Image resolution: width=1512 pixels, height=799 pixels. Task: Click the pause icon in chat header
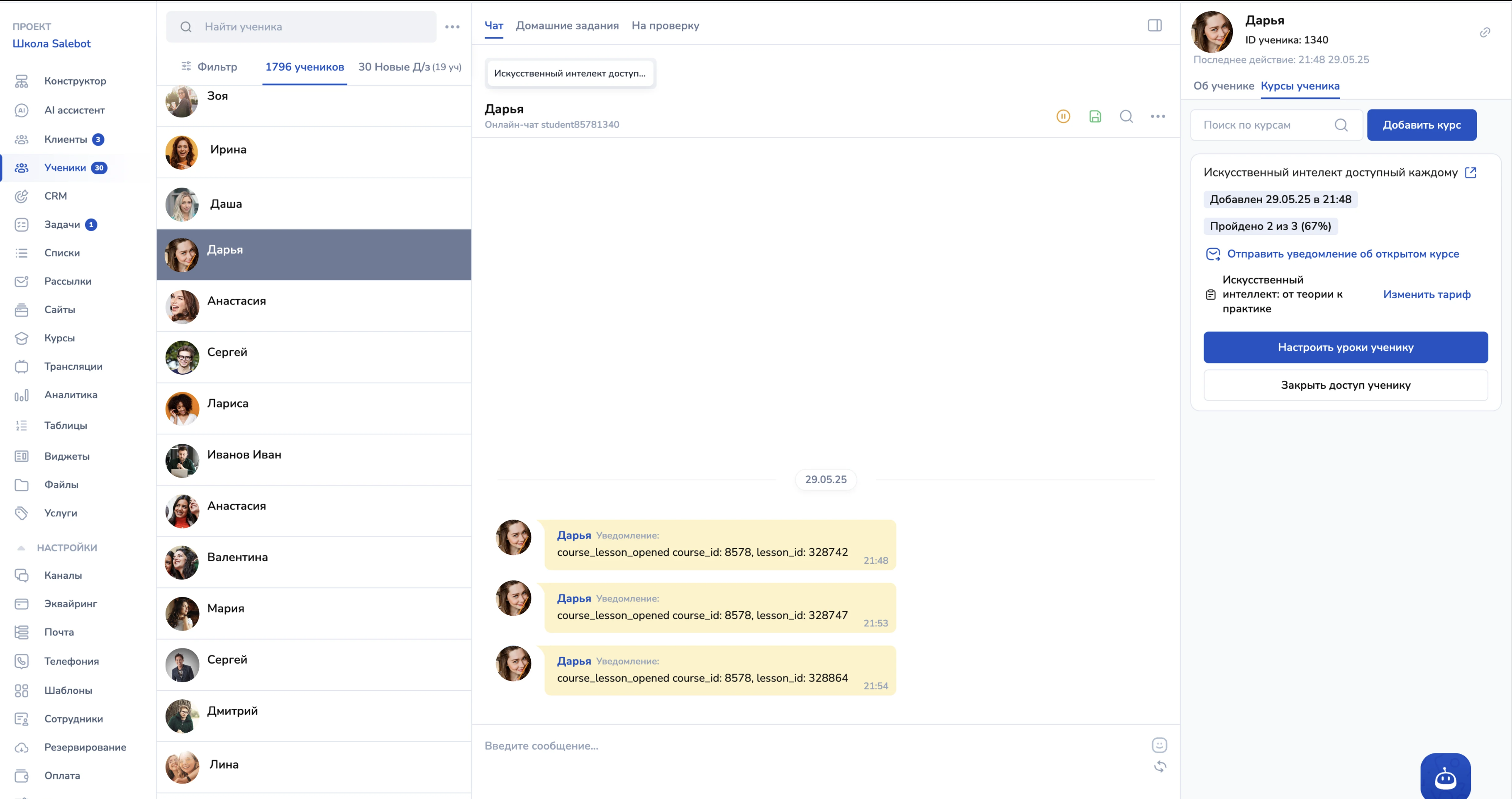pyautogui.click(x=1063, y=116)
